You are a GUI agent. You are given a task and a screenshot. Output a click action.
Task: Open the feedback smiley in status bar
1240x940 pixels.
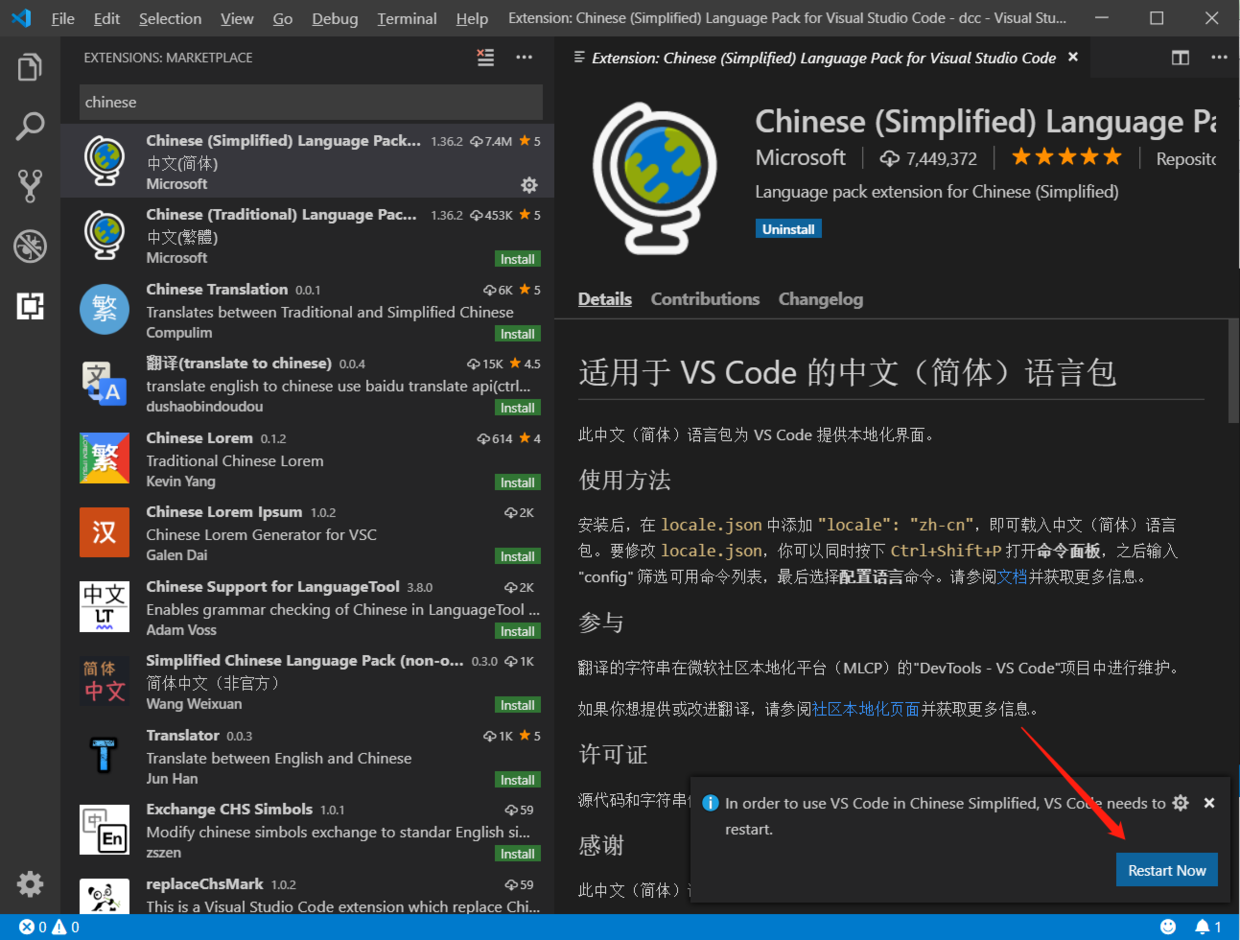1168,927
